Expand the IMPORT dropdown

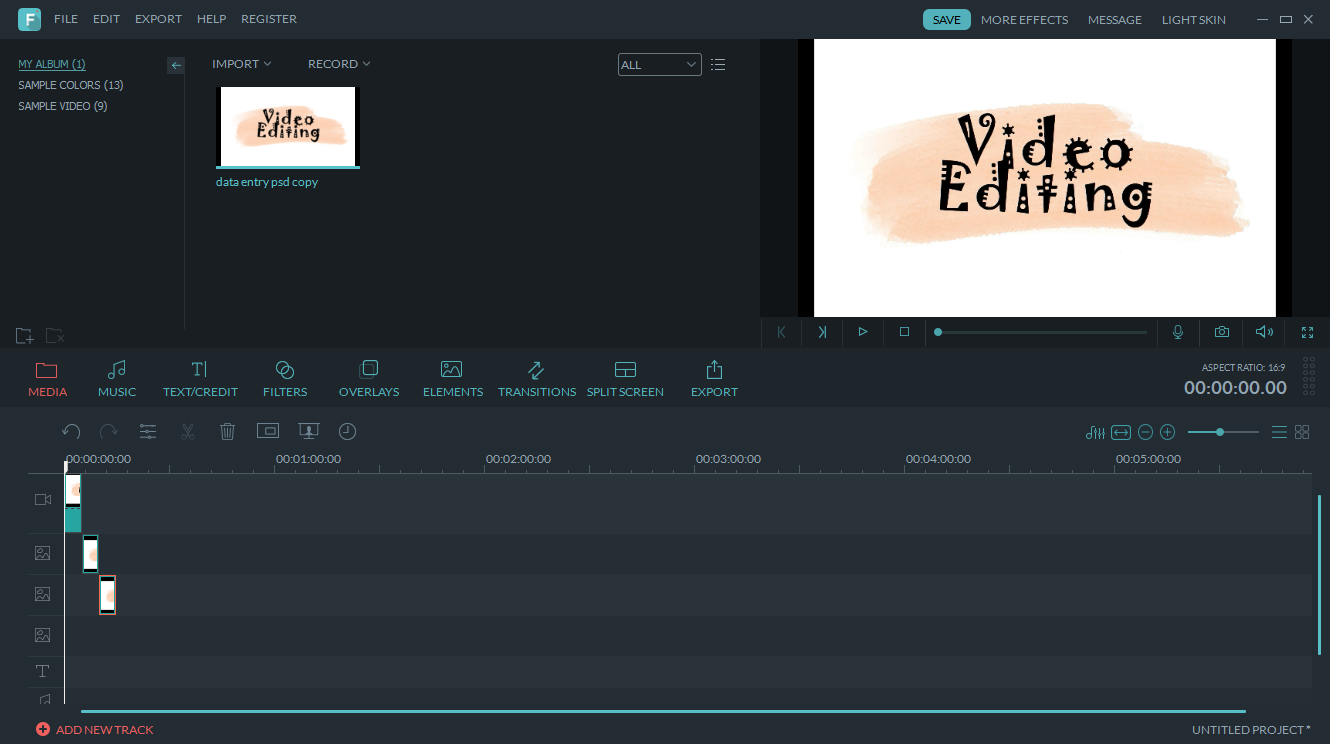pyautogui.click(x=242, y=64)
